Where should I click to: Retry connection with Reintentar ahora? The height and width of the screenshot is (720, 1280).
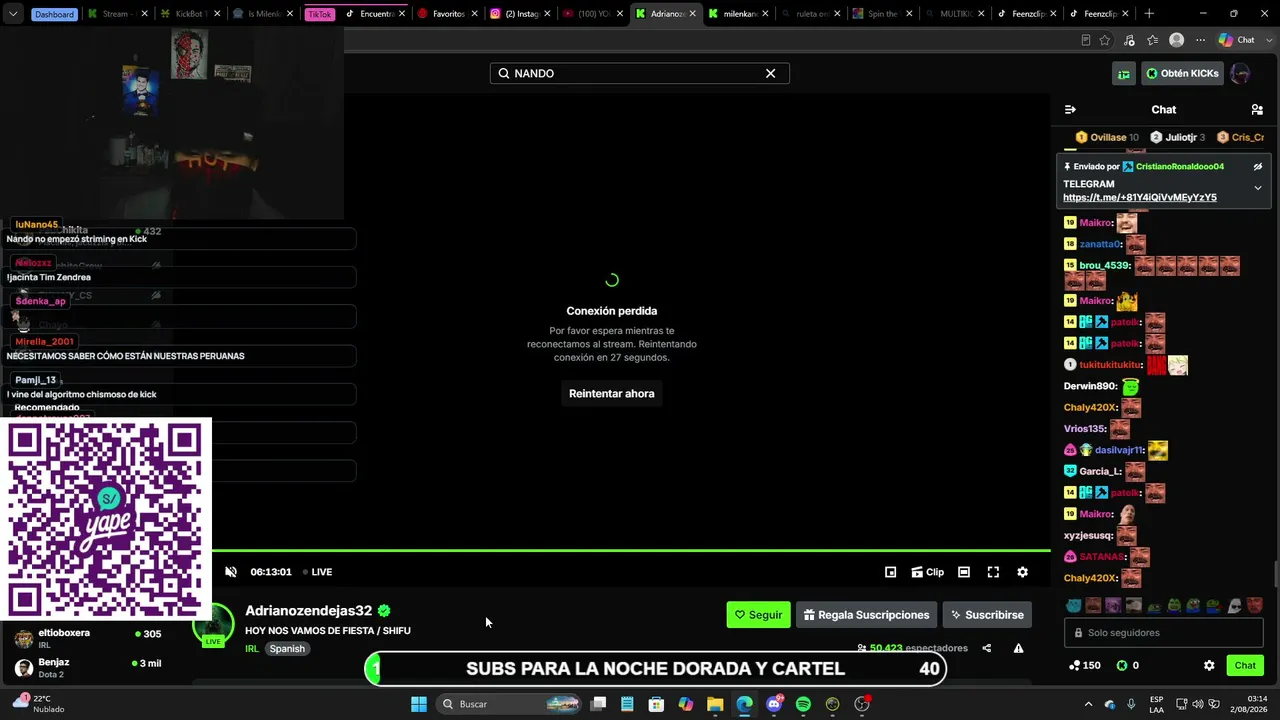coord(612,394)
